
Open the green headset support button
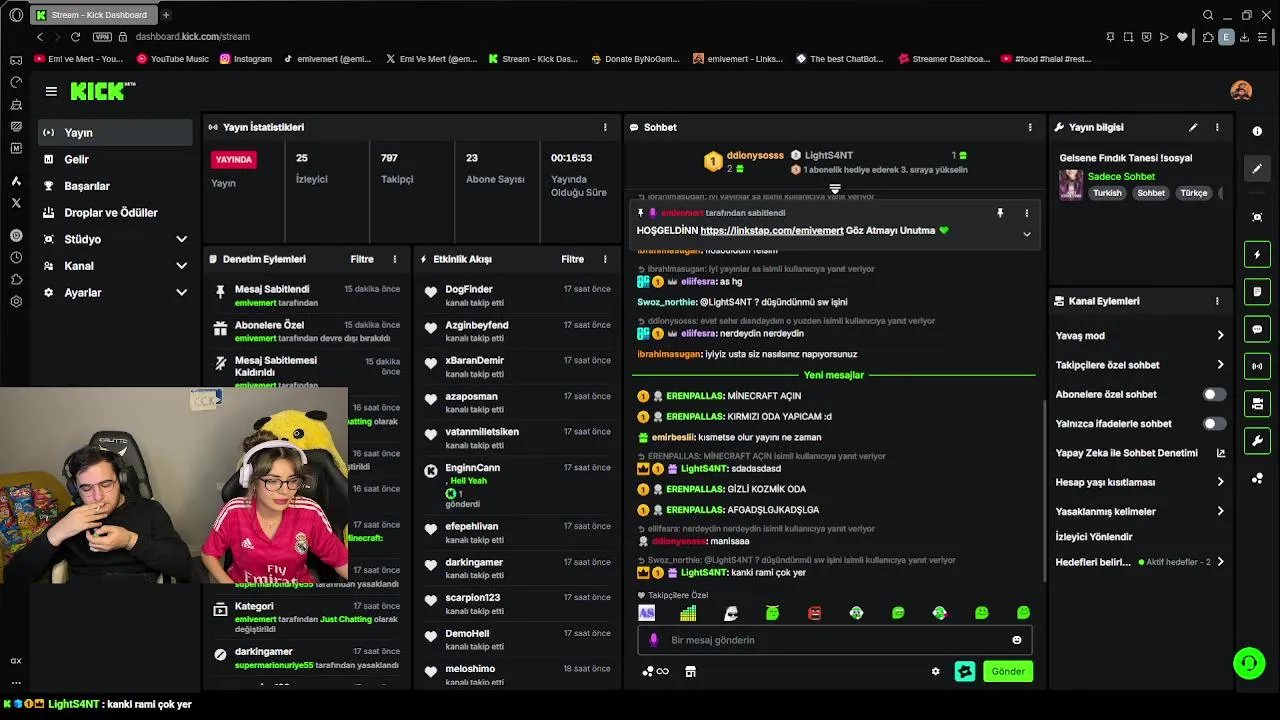pos(1248,662)
